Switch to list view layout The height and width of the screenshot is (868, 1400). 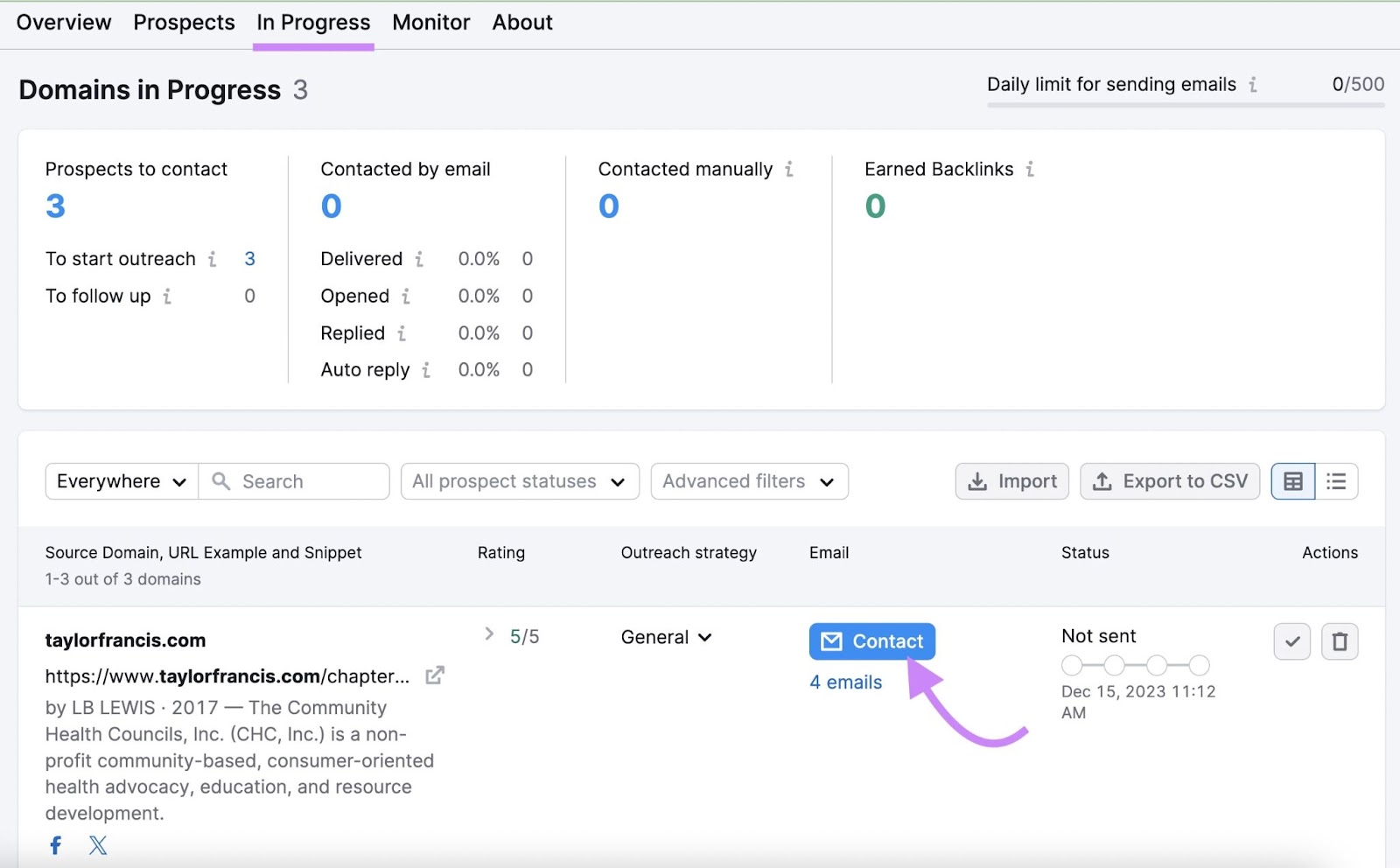1336,481
